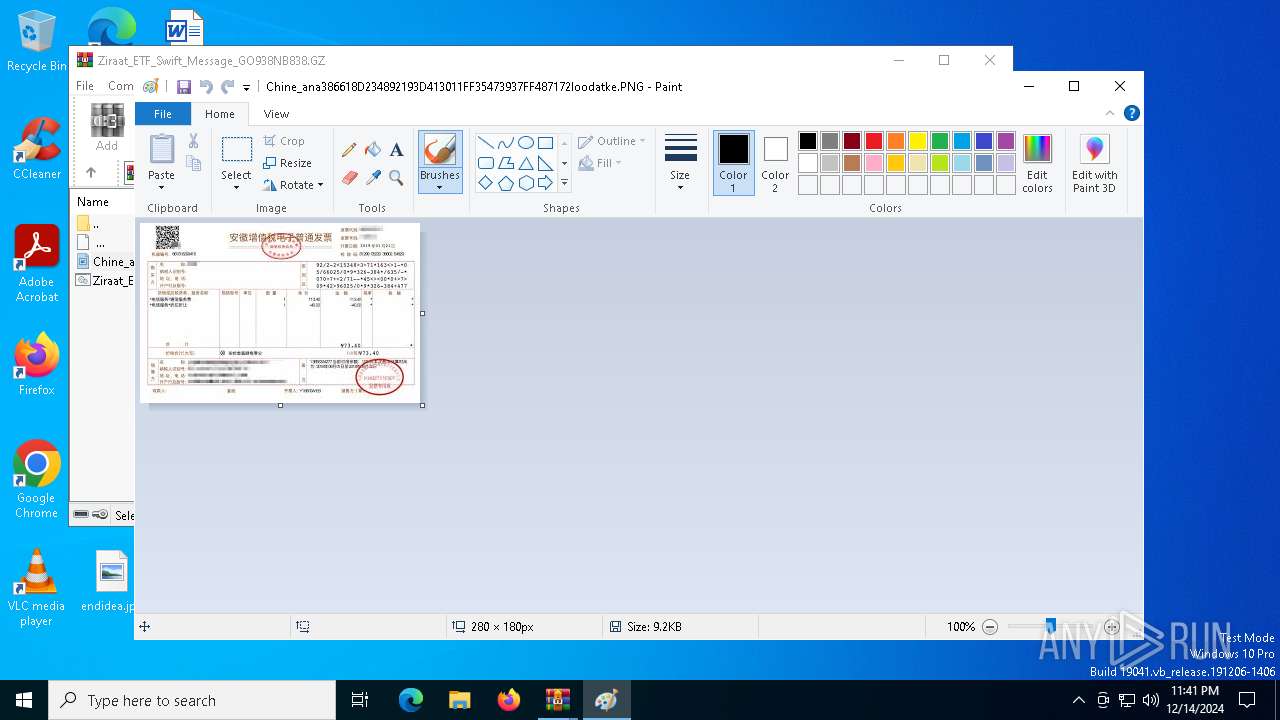Click Edit with Paint 3D
Image resolution: width=1280 pixels, height=720 pixels.
coord(1095,164)
